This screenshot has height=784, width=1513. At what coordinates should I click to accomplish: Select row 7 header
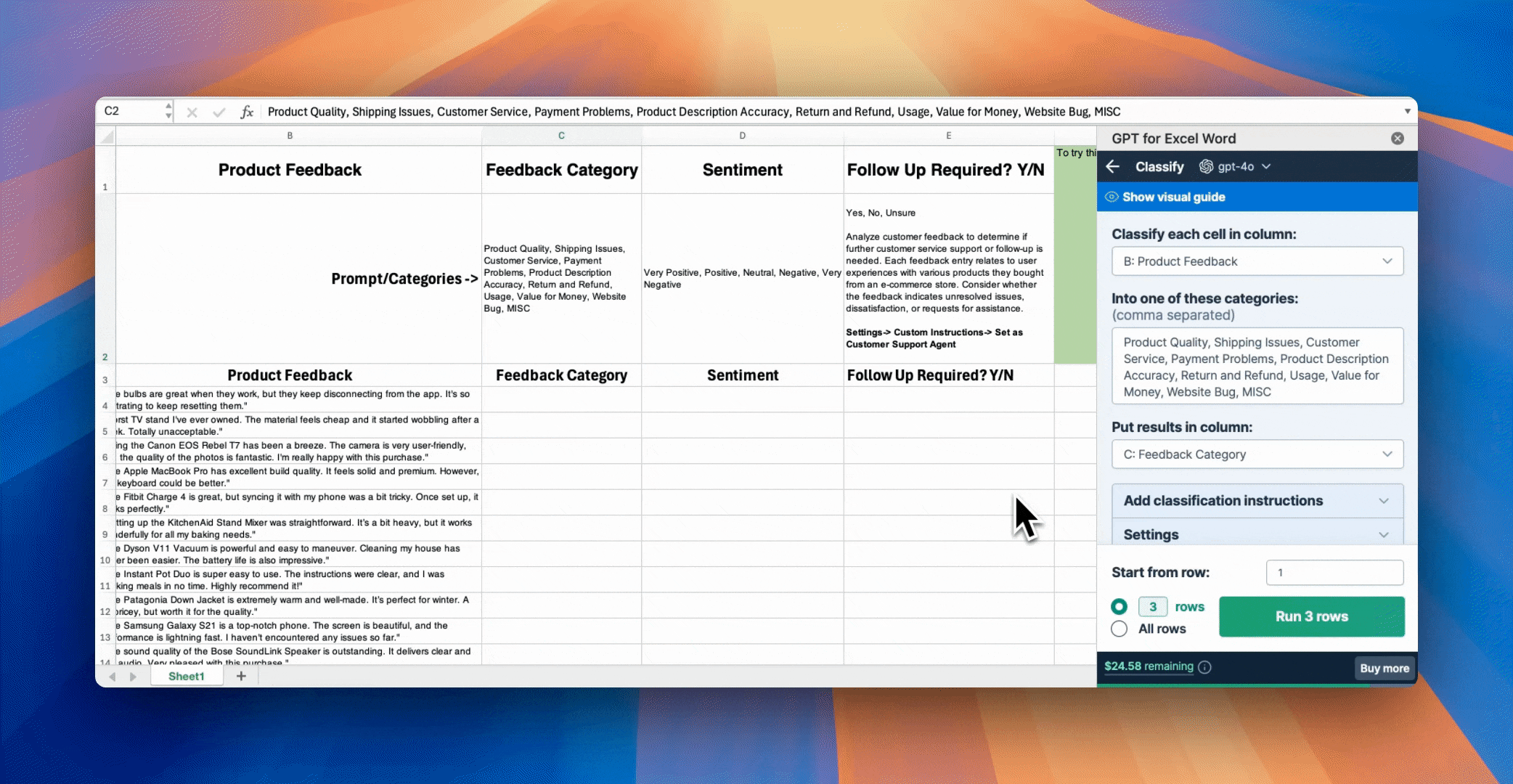[105, 477]
